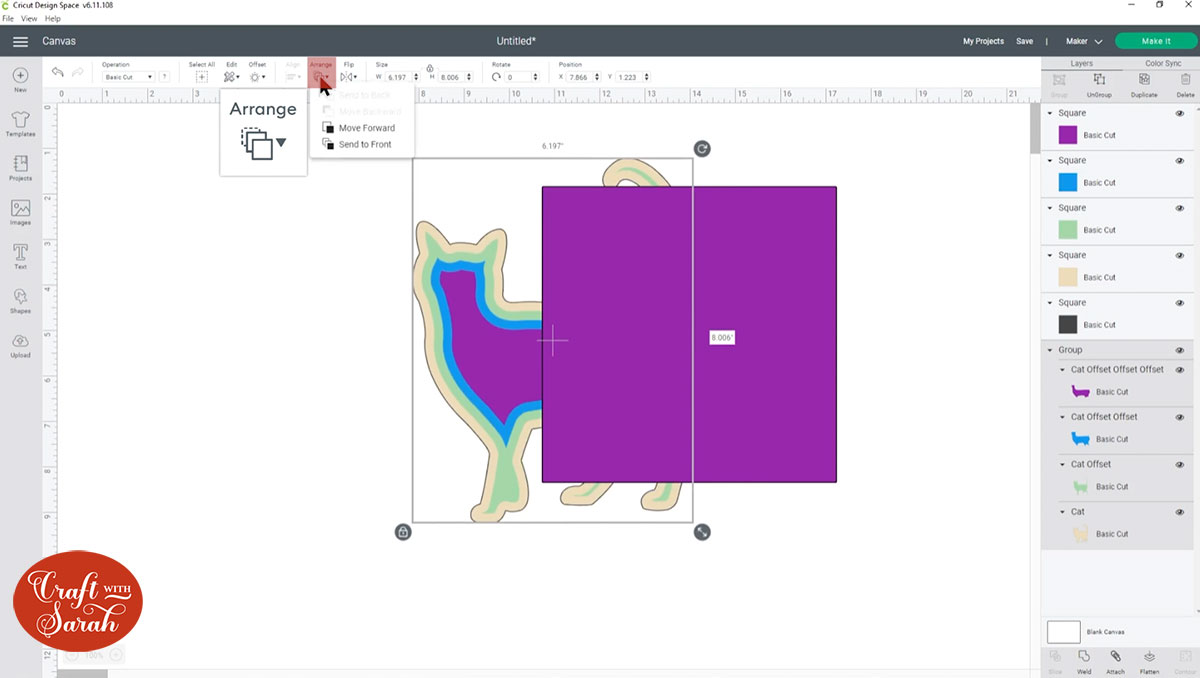The height and width of the screenshot is (678, 1200).
Task: Open the Projects panel
Action: tap(20, 168)
